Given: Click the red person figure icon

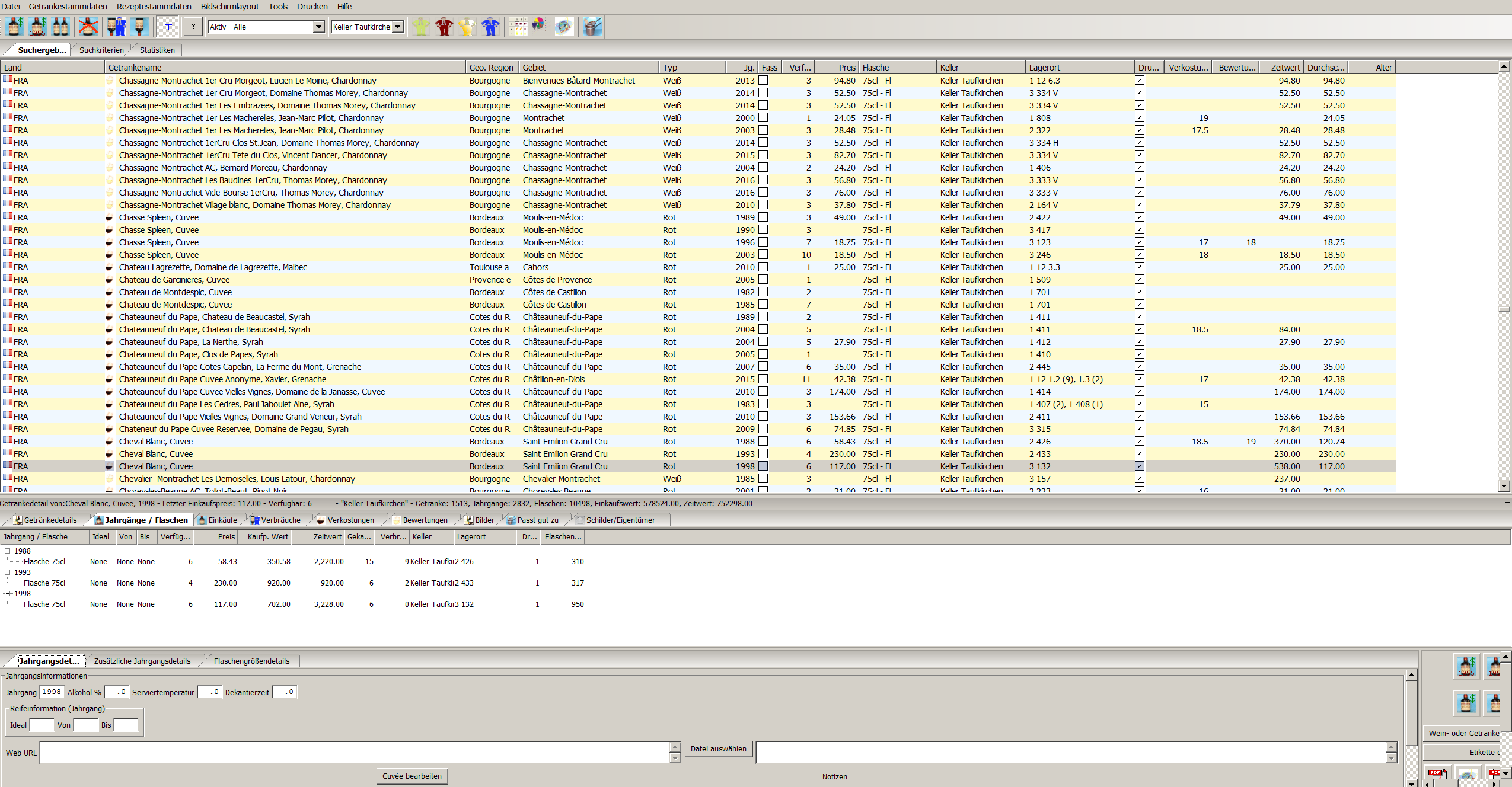Looking at the screenshot, I should 444,27.
